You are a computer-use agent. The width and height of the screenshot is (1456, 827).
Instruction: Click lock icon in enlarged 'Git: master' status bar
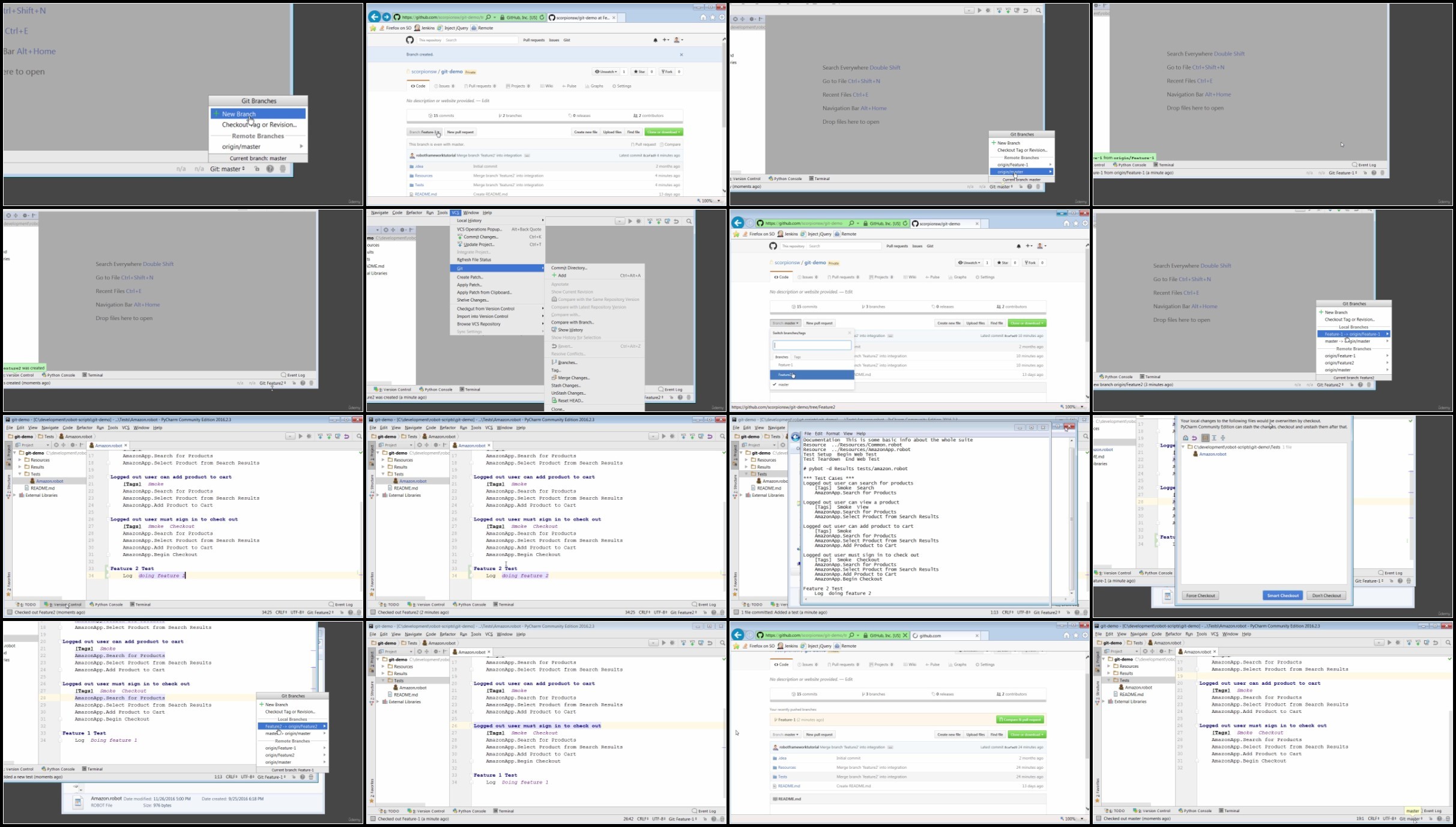(x=257, y=169)
